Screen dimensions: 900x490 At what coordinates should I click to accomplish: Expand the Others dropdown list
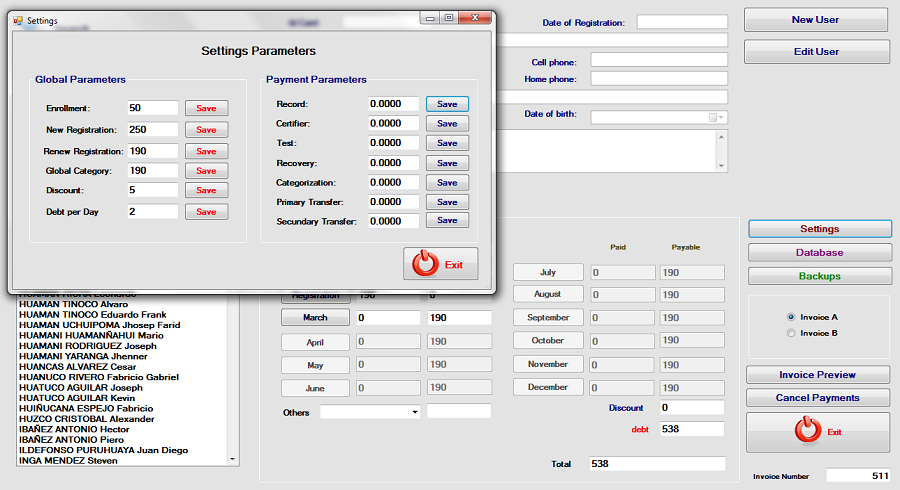click(414, 411)
